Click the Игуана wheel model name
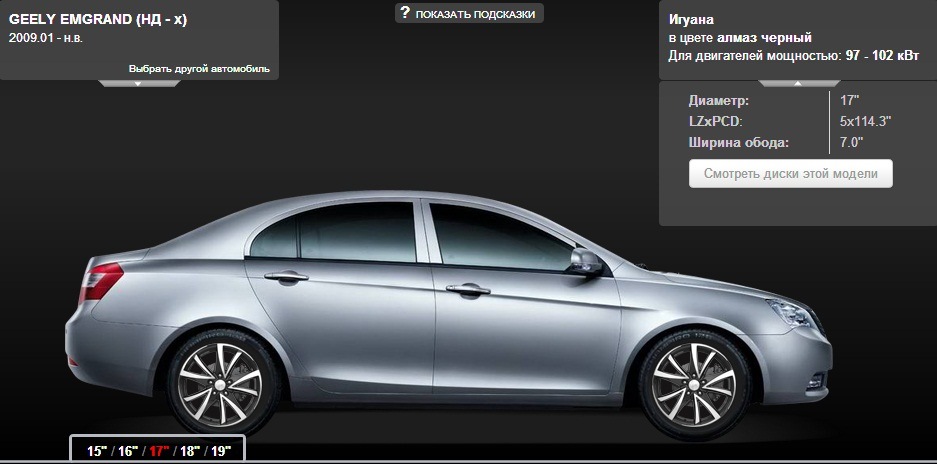This screenshot has width=937, height=464. point(691,20)
